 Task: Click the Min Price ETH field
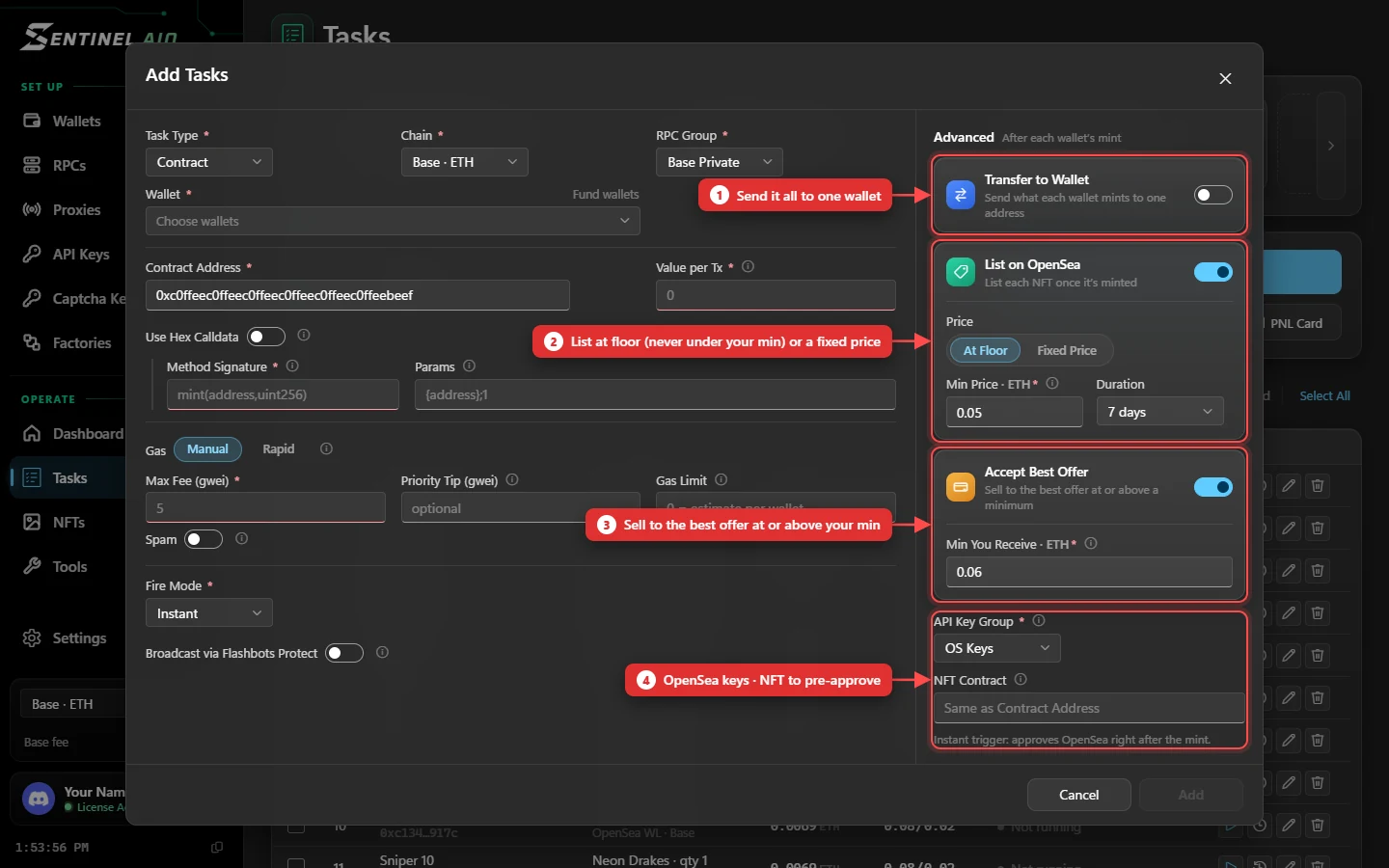click(x=1015, y=412)
